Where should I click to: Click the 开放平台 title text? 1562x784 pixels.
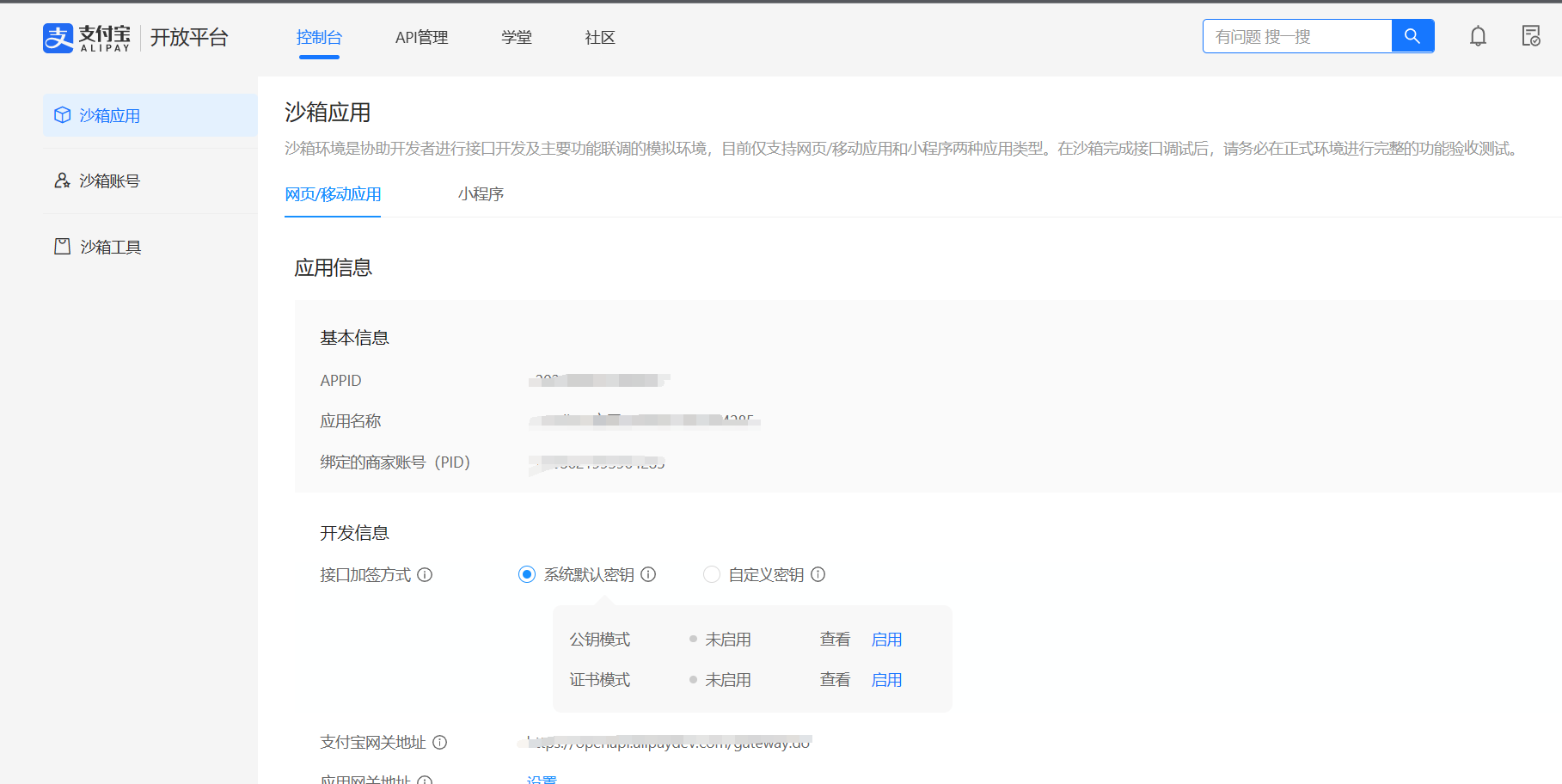(189, 38)
